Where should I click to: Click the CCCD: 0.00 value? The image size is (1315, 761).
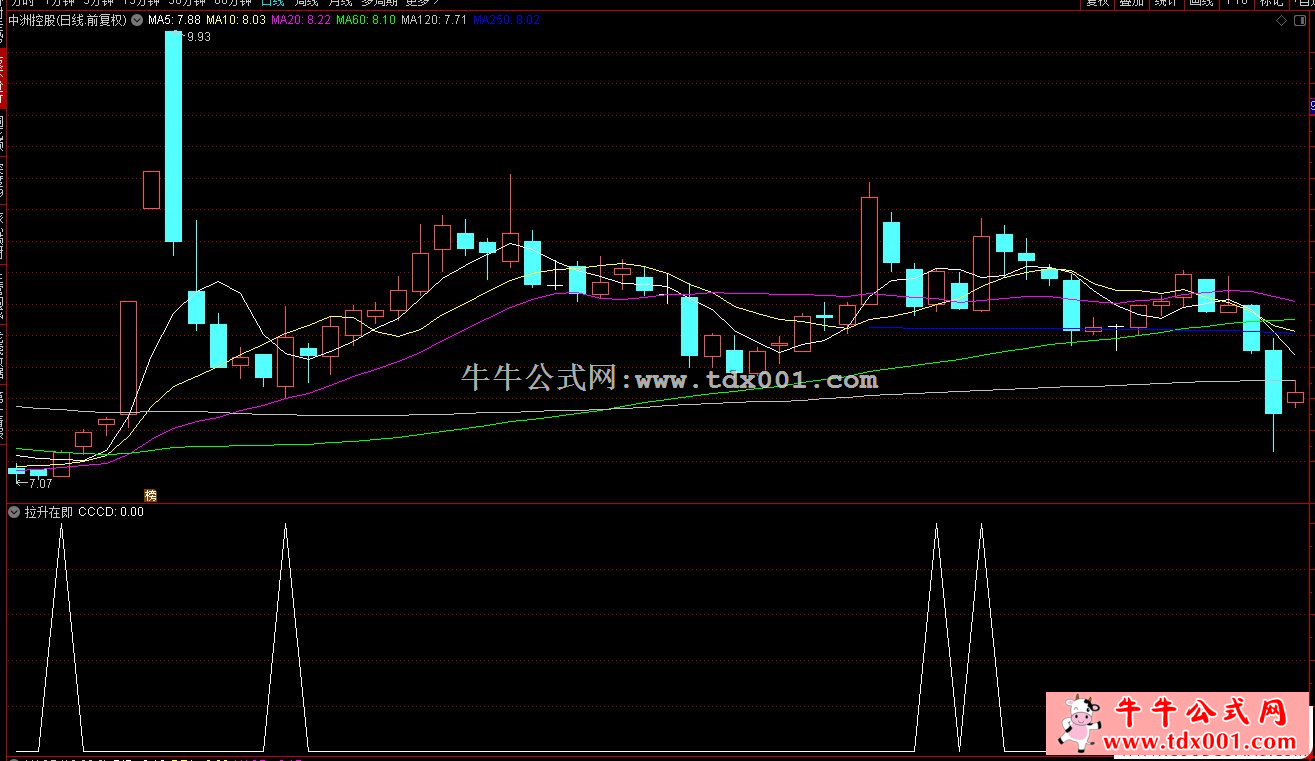[x=111, y=512]
